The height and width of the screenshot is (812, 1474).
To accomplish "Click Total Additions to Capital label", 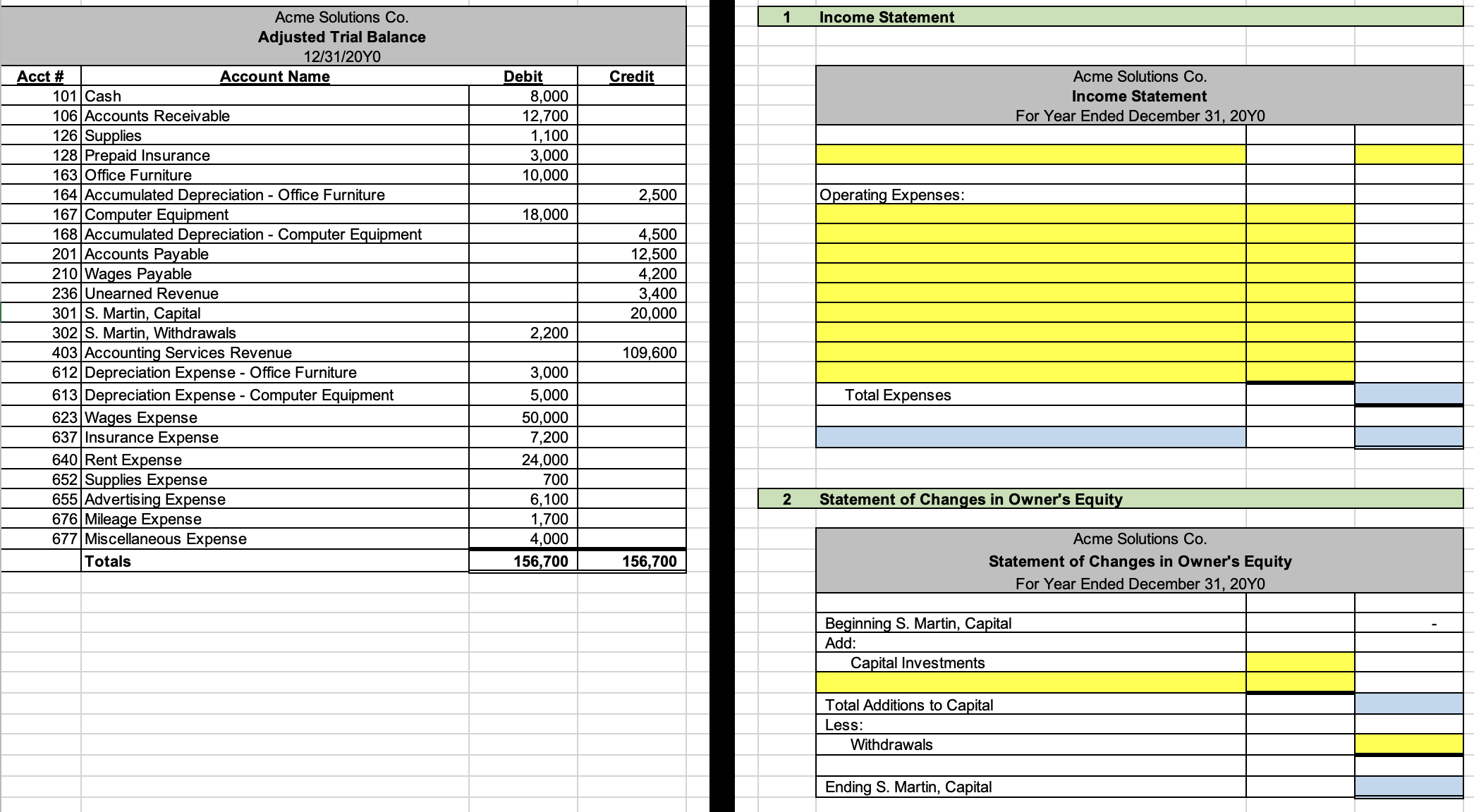I will point(909,705).
